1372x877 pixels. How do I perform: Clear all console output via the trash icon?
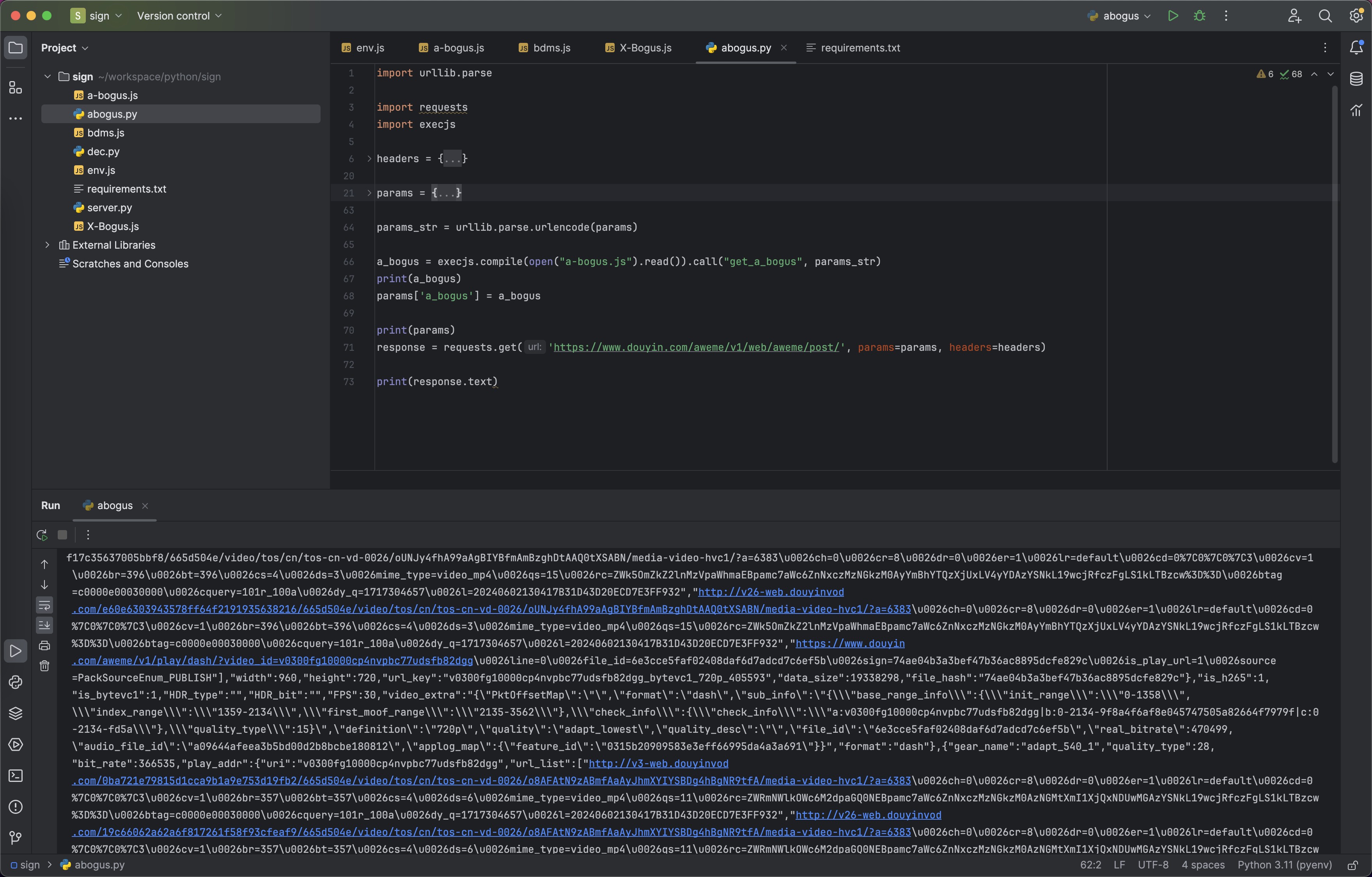(44, 666)
